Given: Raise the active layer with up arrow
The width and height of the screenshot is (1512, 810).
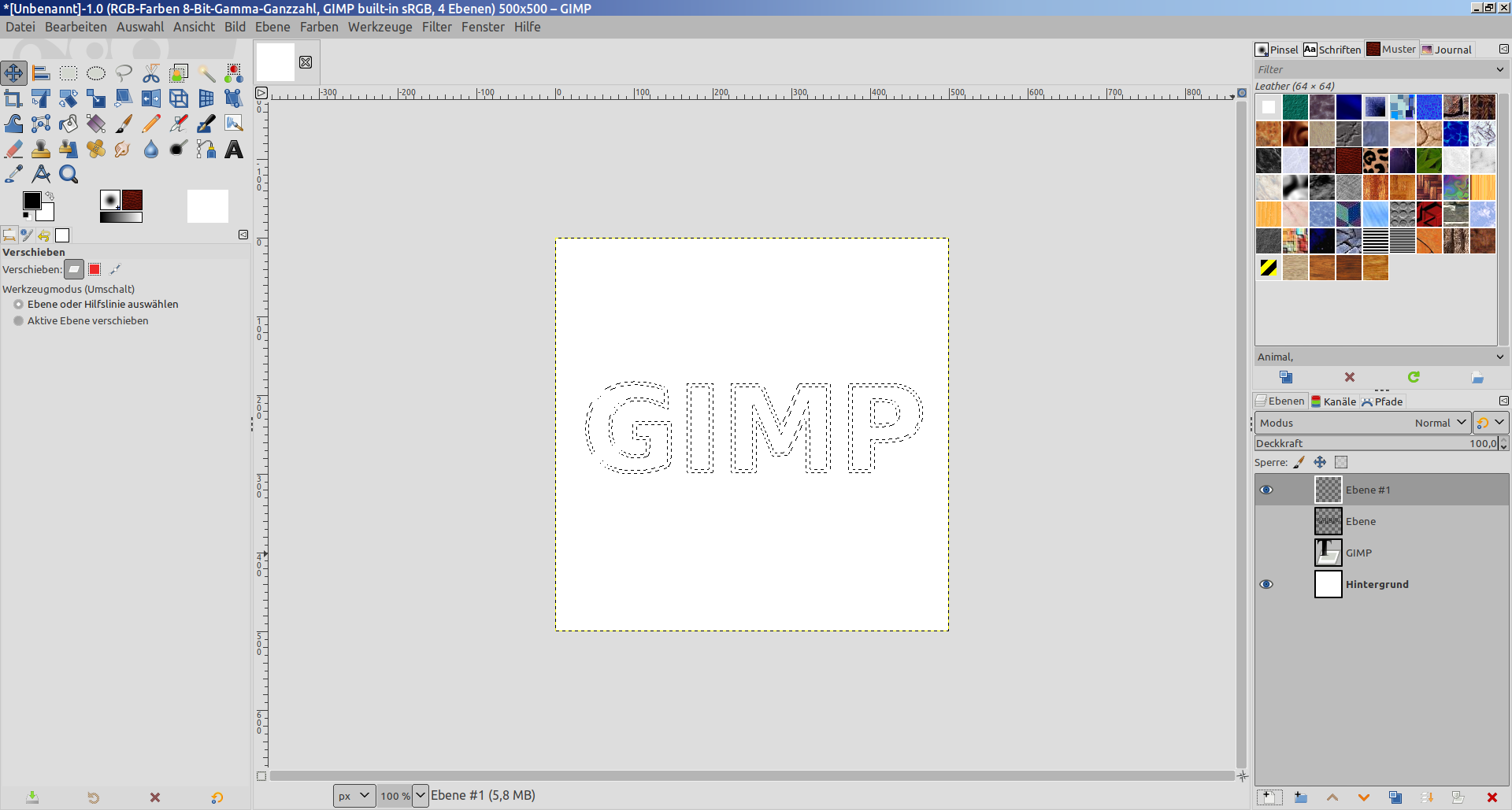Looking at the screenshot, I should (x=1332, y=797).
